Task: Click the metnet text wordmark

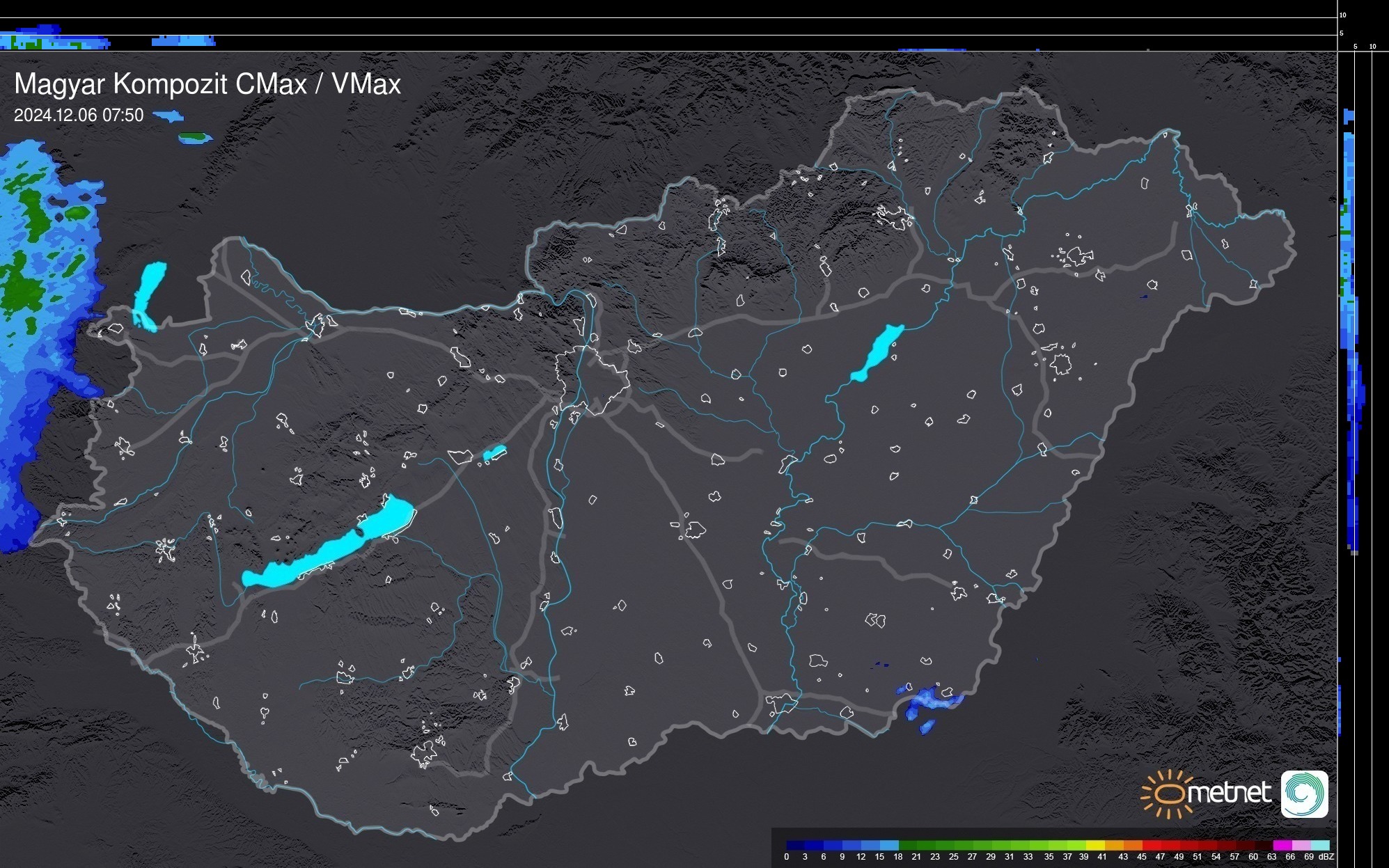Action: (1229, 793)
